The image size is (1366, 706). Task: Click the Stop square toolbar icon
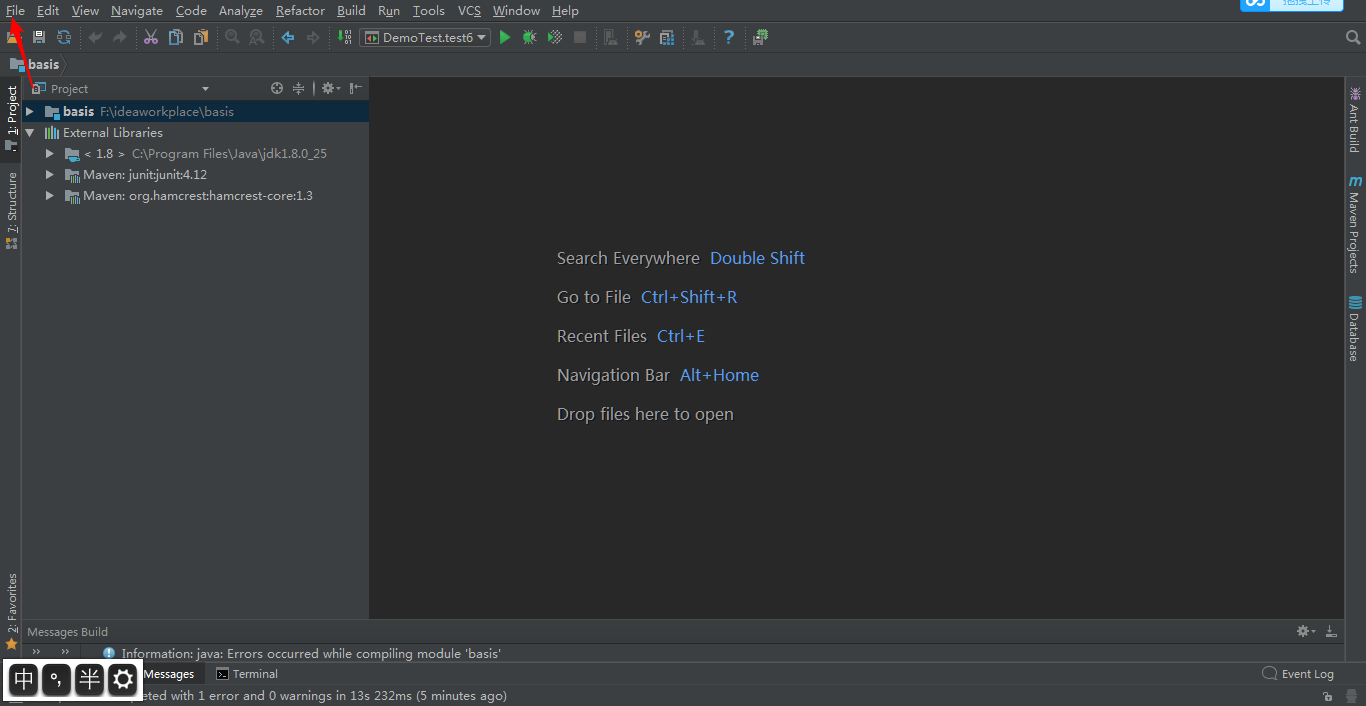[580, 37]
